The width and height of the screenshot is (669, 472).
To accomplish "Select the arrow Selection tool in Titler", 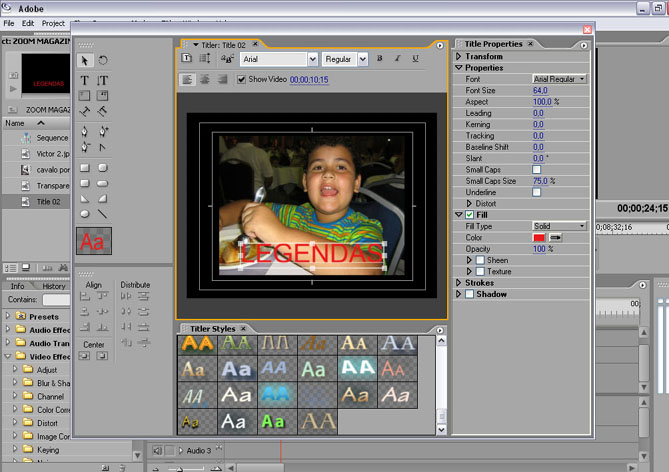I will [85, 61].
